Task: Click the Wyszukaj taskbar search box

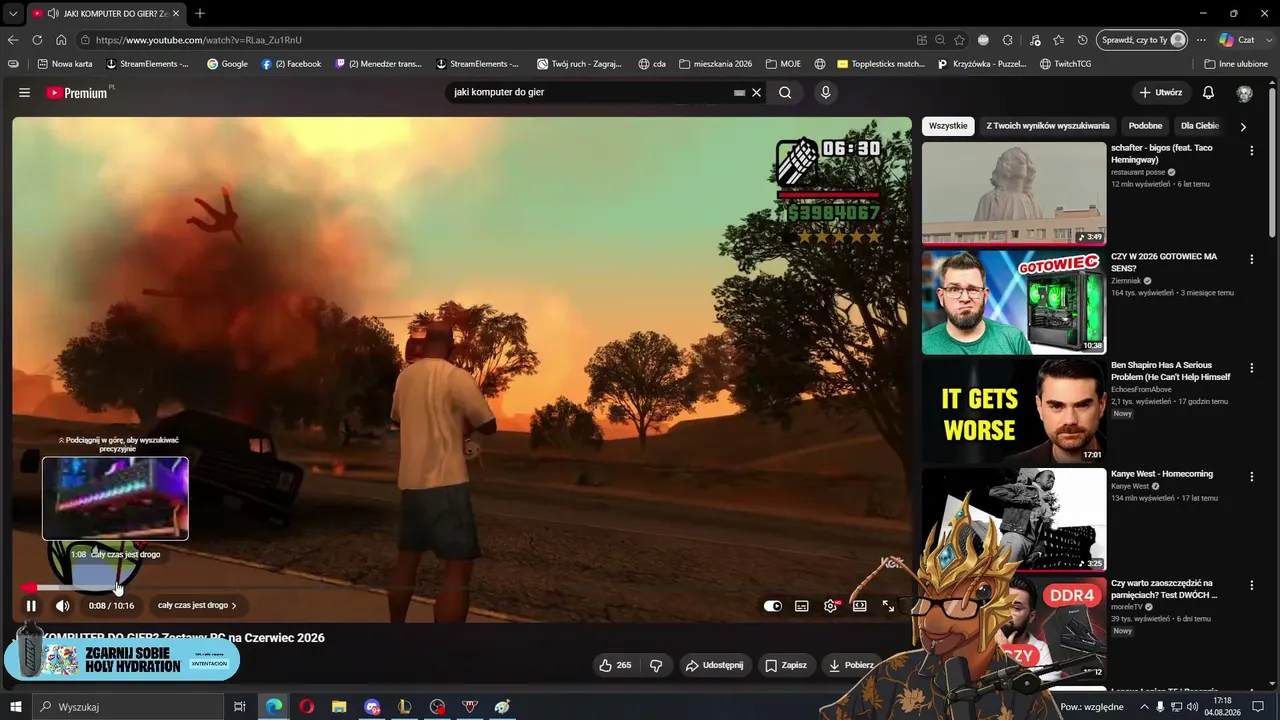Action: (x=128, y=707)
